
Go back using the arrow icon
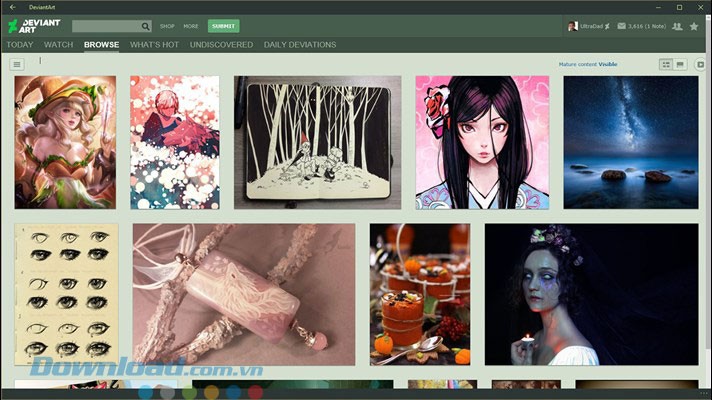(x=13, y=7)
